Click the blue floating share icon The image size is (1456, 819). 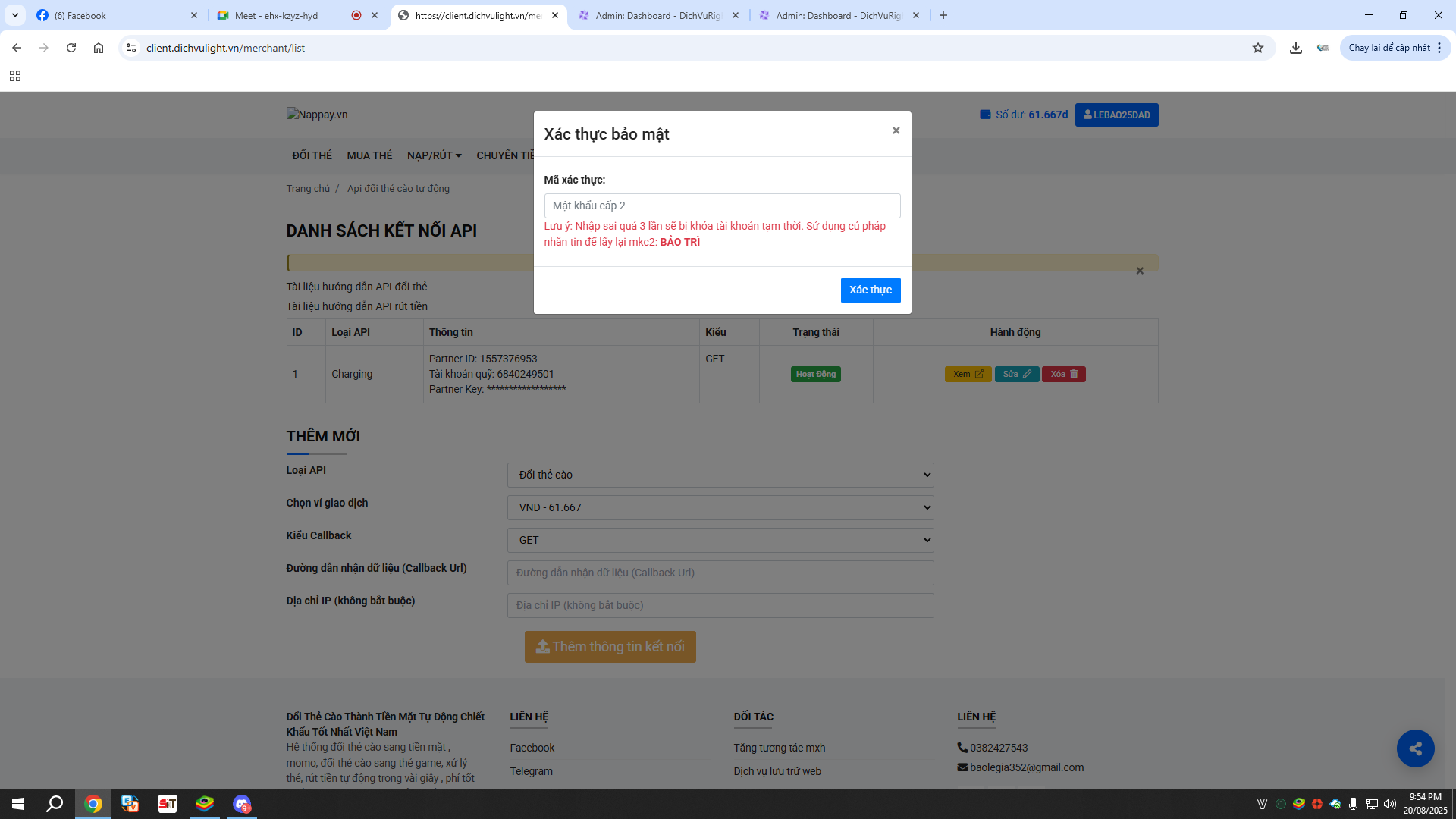1415,748
